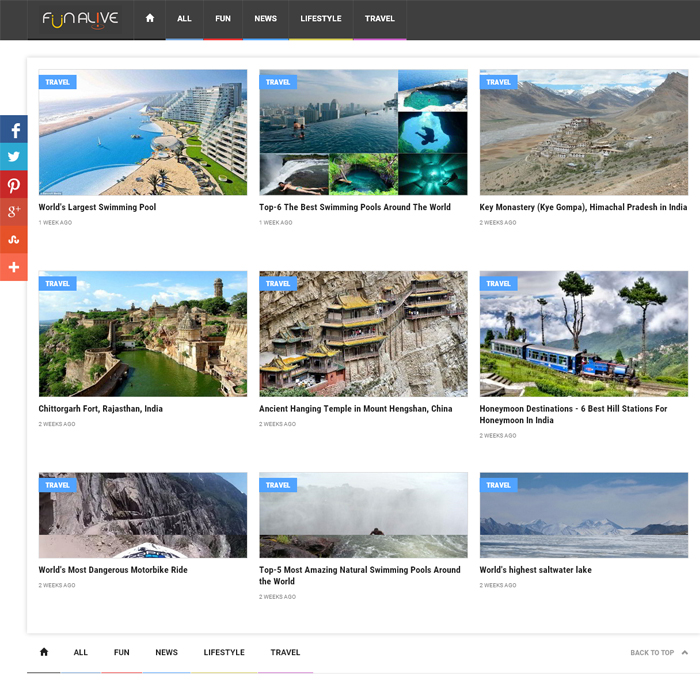Click the Fun Alive site logo
The image size is (700, 700).
tap(80, 19)
